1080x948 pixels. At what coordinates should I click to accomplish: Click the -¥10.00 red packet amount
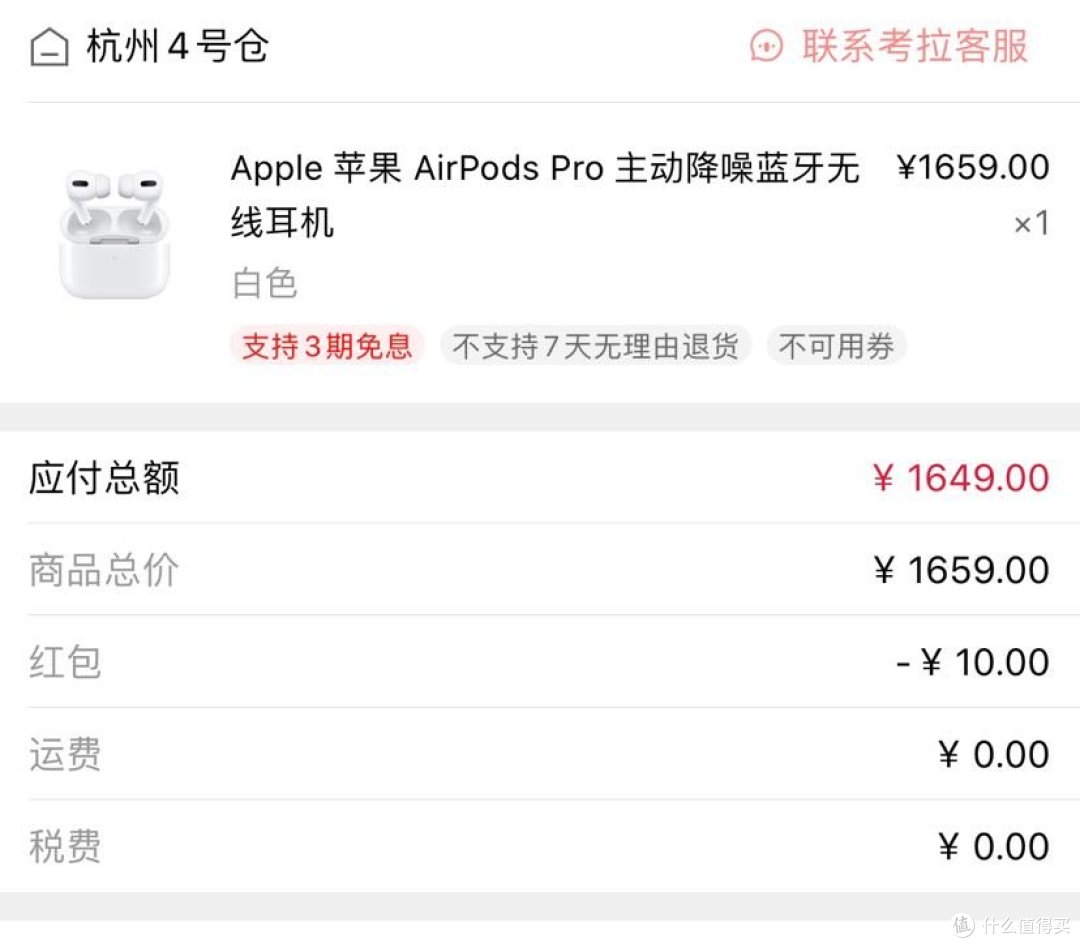point(972,662)
